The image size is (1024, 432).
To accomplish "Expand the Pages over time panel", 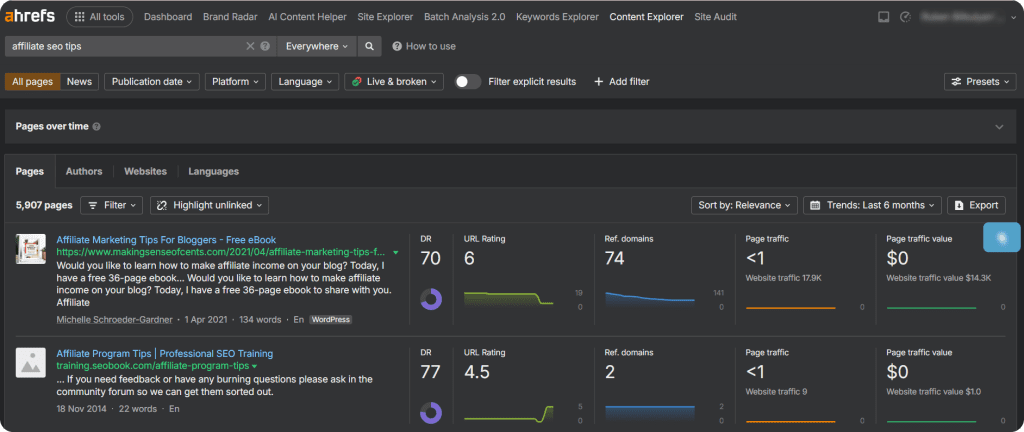I will [x=998, y=127].
